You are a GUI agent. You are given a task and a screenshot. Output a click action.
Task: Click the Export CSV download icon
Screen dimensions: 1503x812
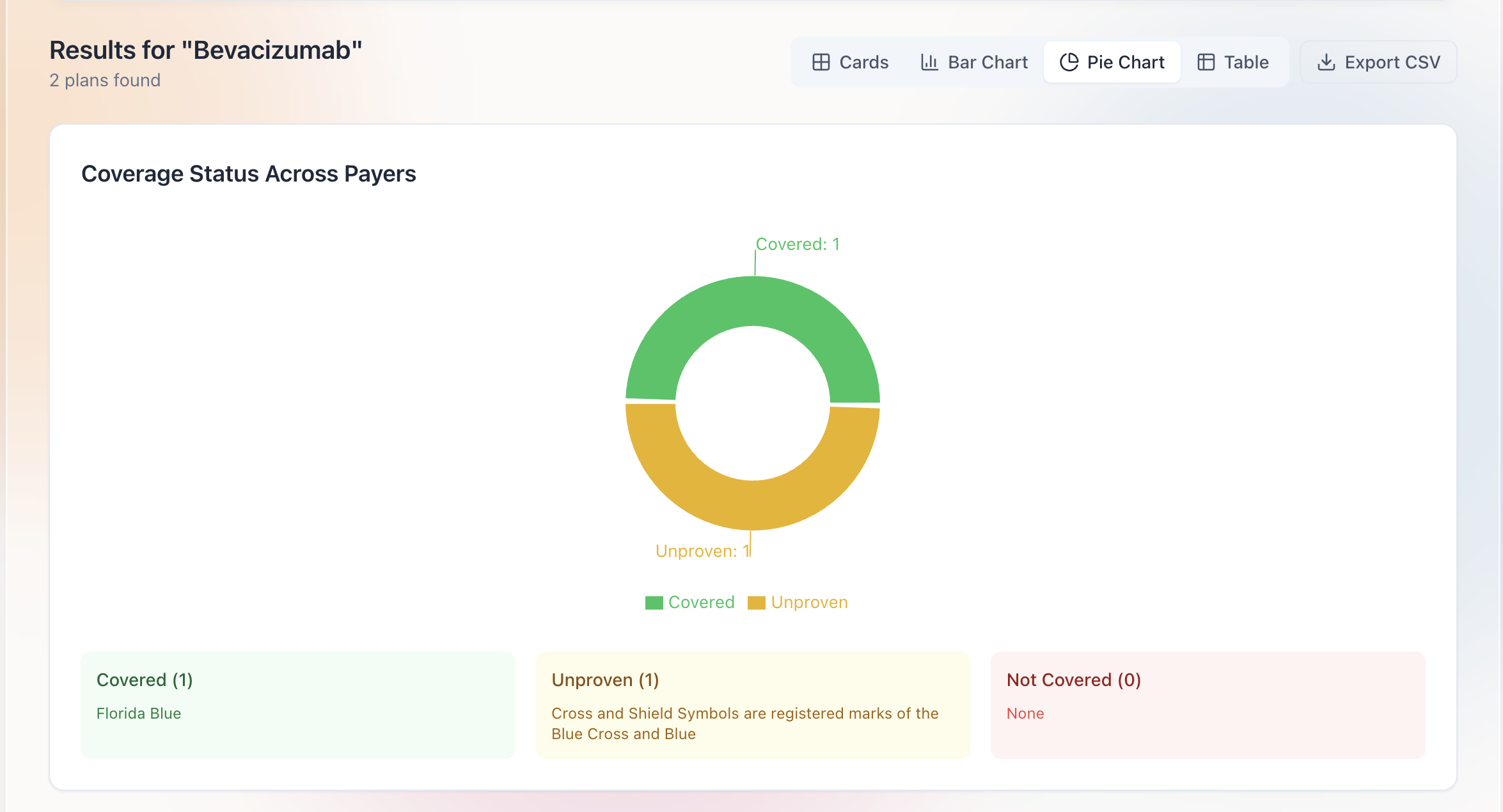pyautogui.click(x=1326, y=62)
